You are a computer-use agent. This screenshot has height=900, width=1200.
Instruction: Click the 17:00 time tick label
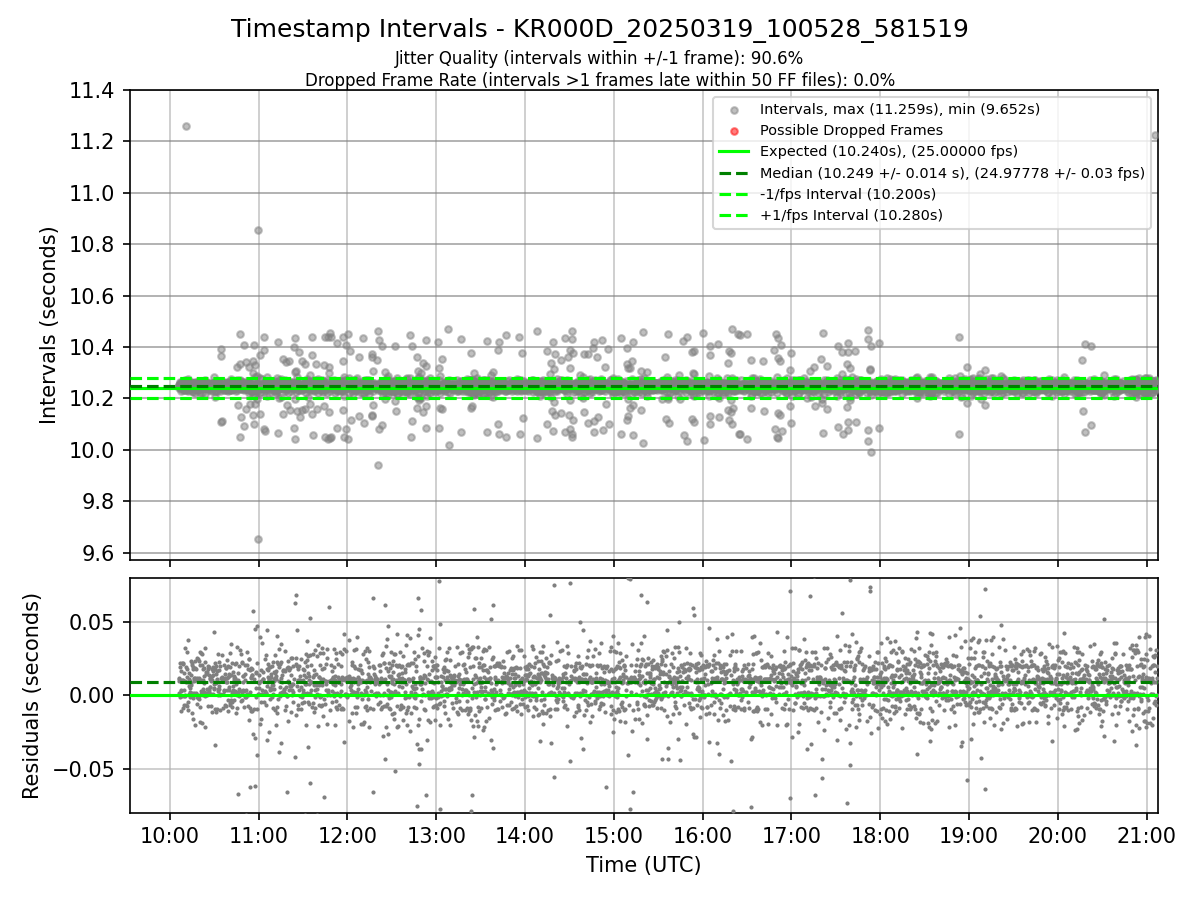click(791, 836)
